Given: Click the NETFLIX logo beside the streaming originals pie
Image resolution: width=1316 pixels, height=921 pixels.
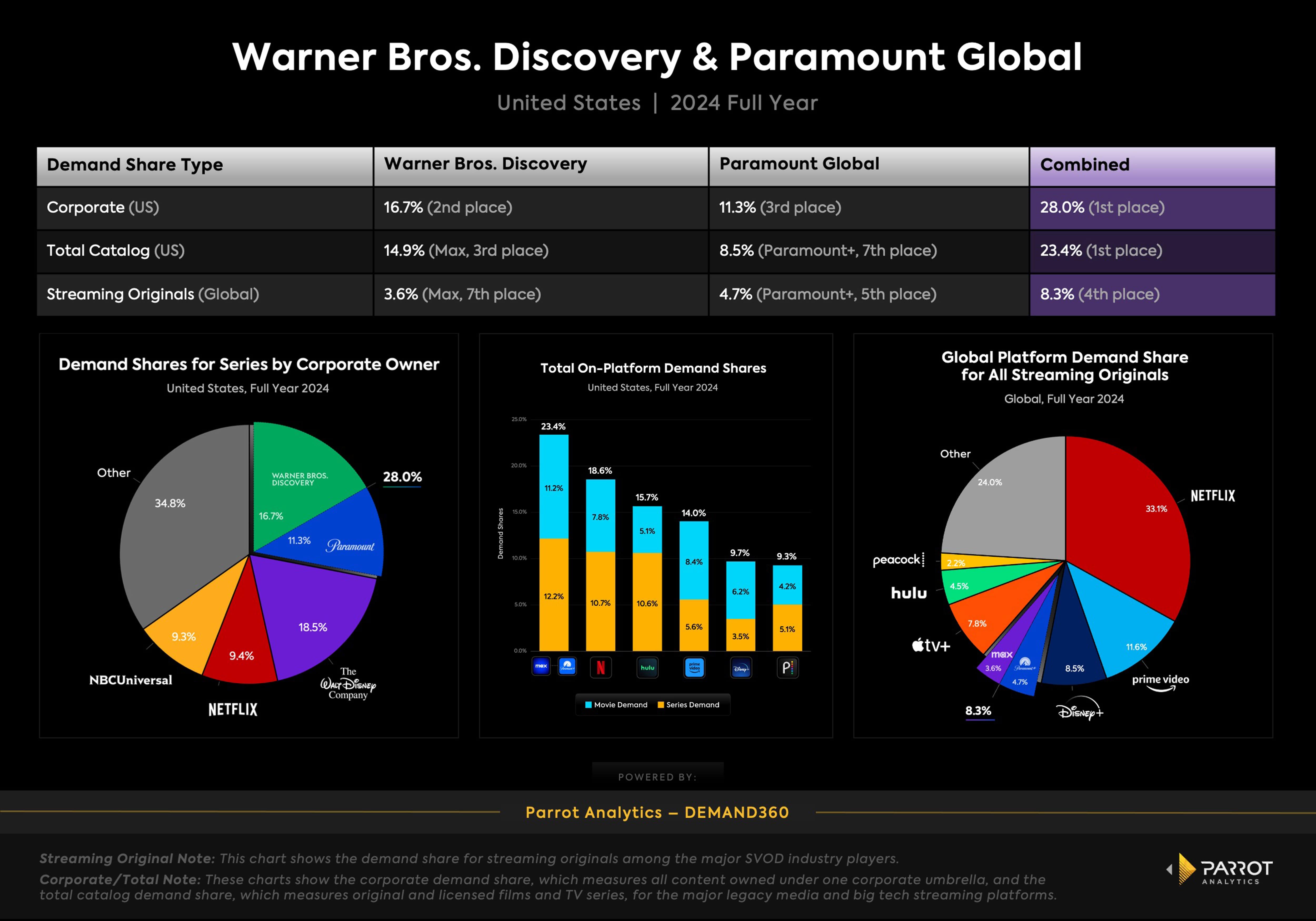Looking at the screenshot, I should [x=1213, y=496].
